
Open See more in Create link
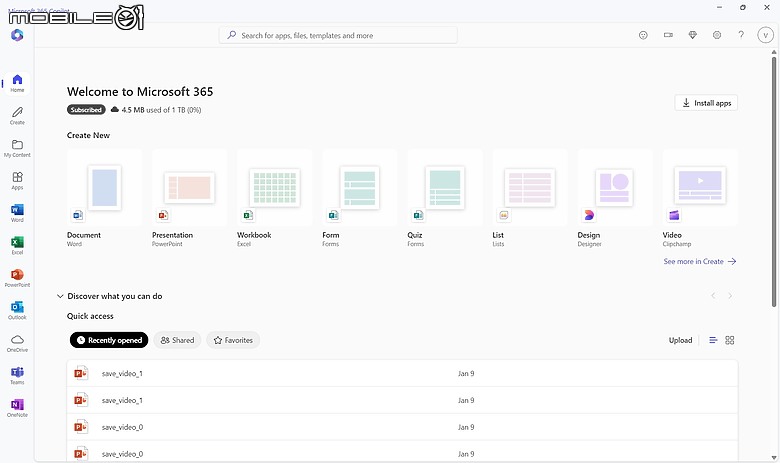pyautogui.click(x=699, y=261)
